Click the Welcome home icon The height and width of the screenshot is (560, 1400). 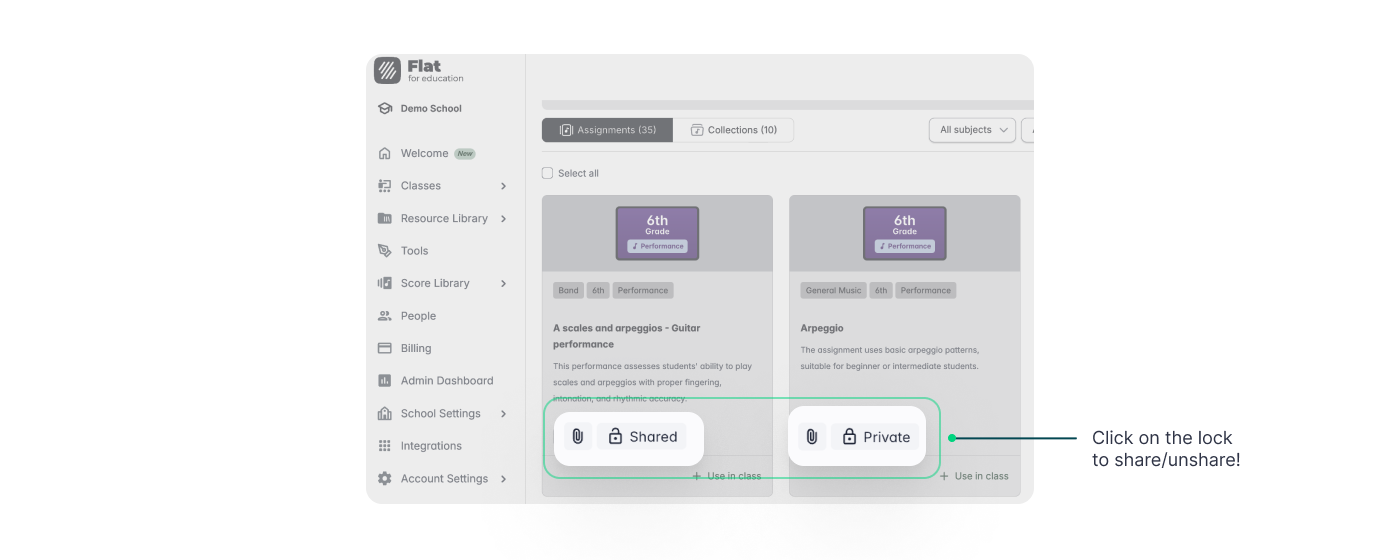[385, 154]
